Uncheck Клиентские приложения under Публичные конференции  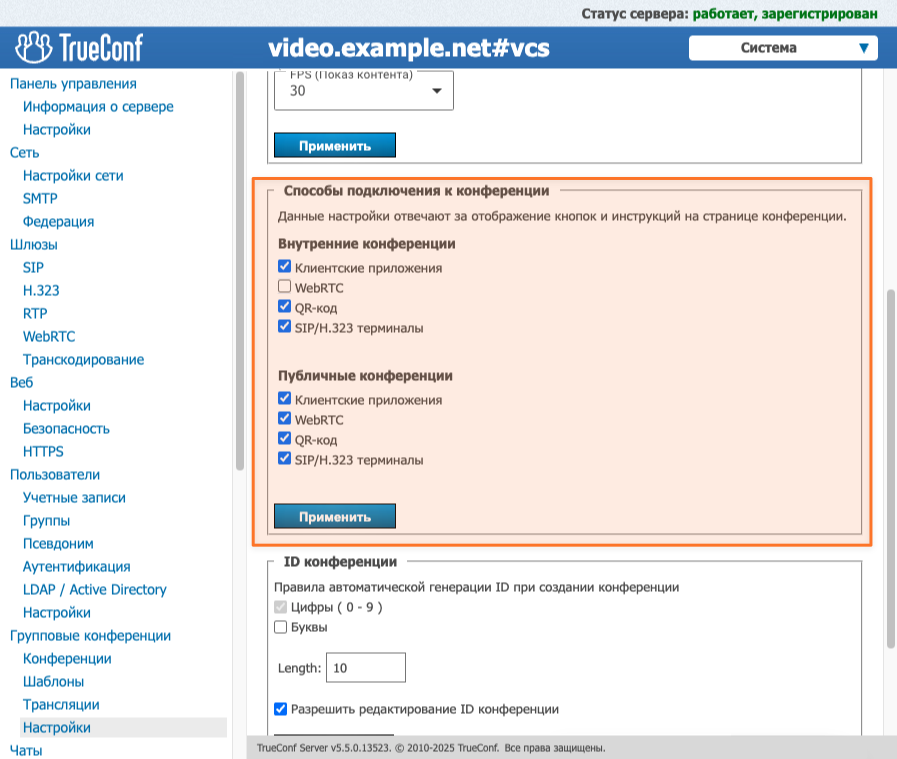pyautogui.click(x=284, y=398)
